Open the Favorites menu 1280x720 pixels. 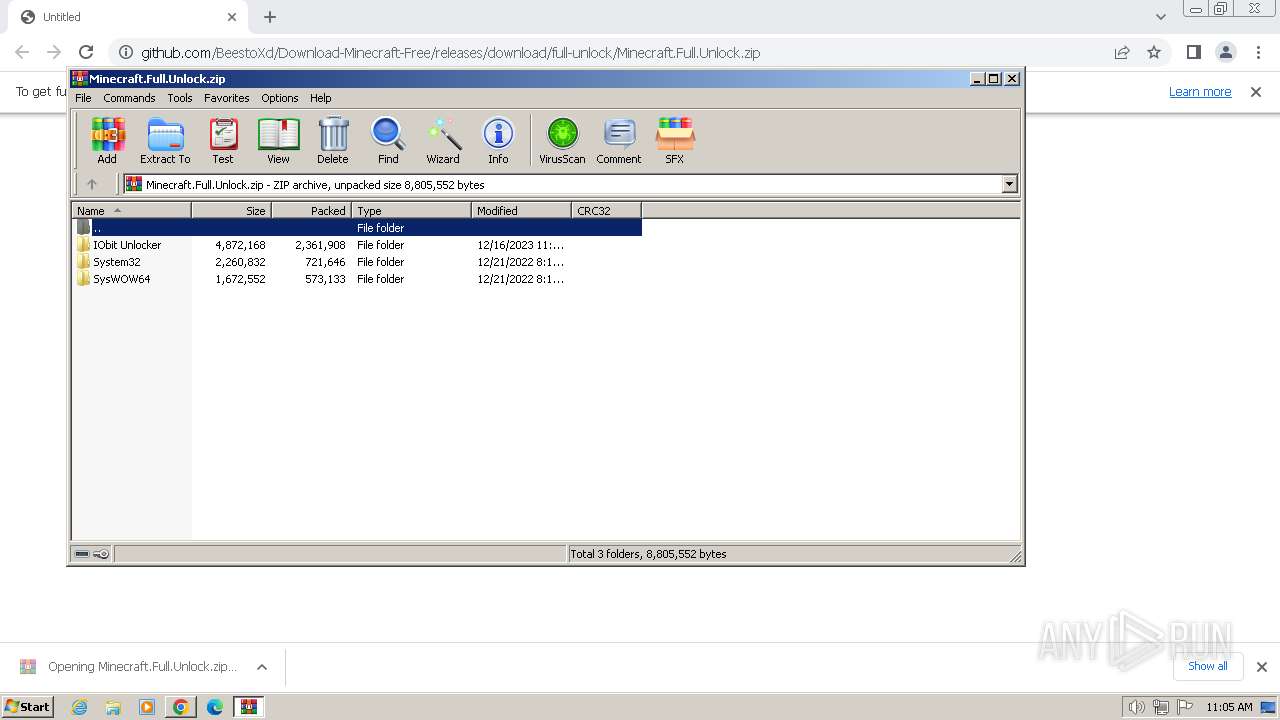(x=227, y=98)
